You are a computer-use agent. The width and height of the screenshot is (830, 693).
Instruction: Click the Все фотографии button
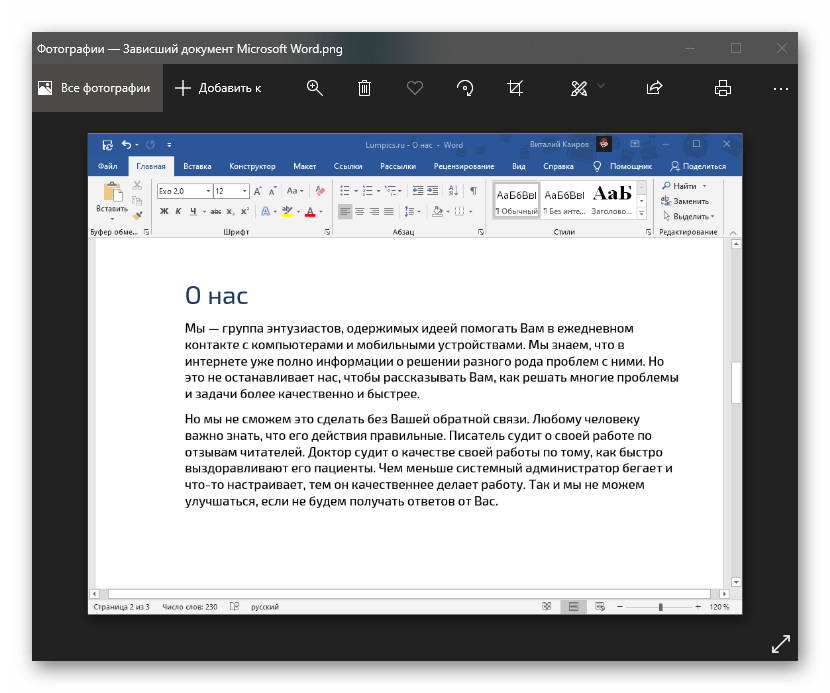click(94, 88)
